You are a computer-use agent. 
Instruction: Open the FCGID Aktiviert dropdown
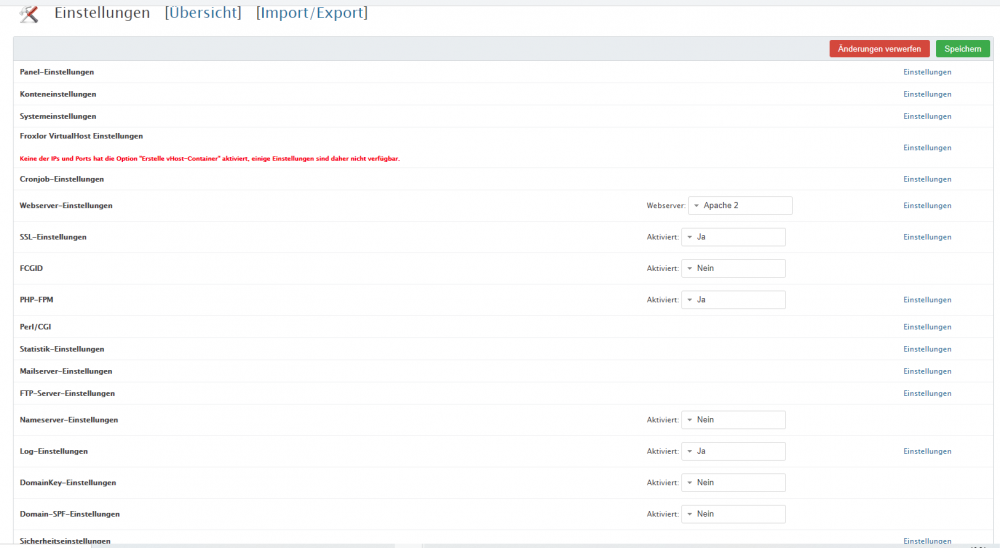point(733,268)
